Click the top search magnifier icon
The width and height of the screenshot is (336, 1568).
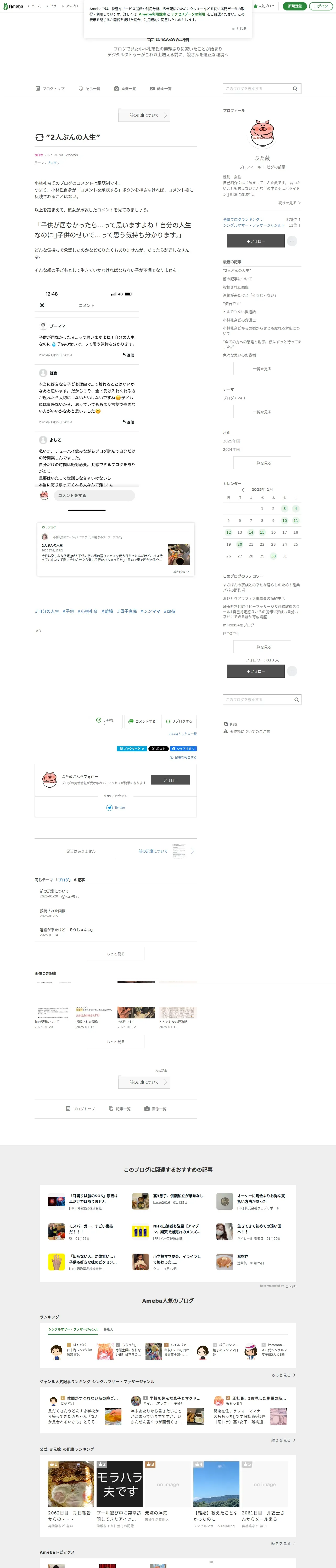click(295, 89)
